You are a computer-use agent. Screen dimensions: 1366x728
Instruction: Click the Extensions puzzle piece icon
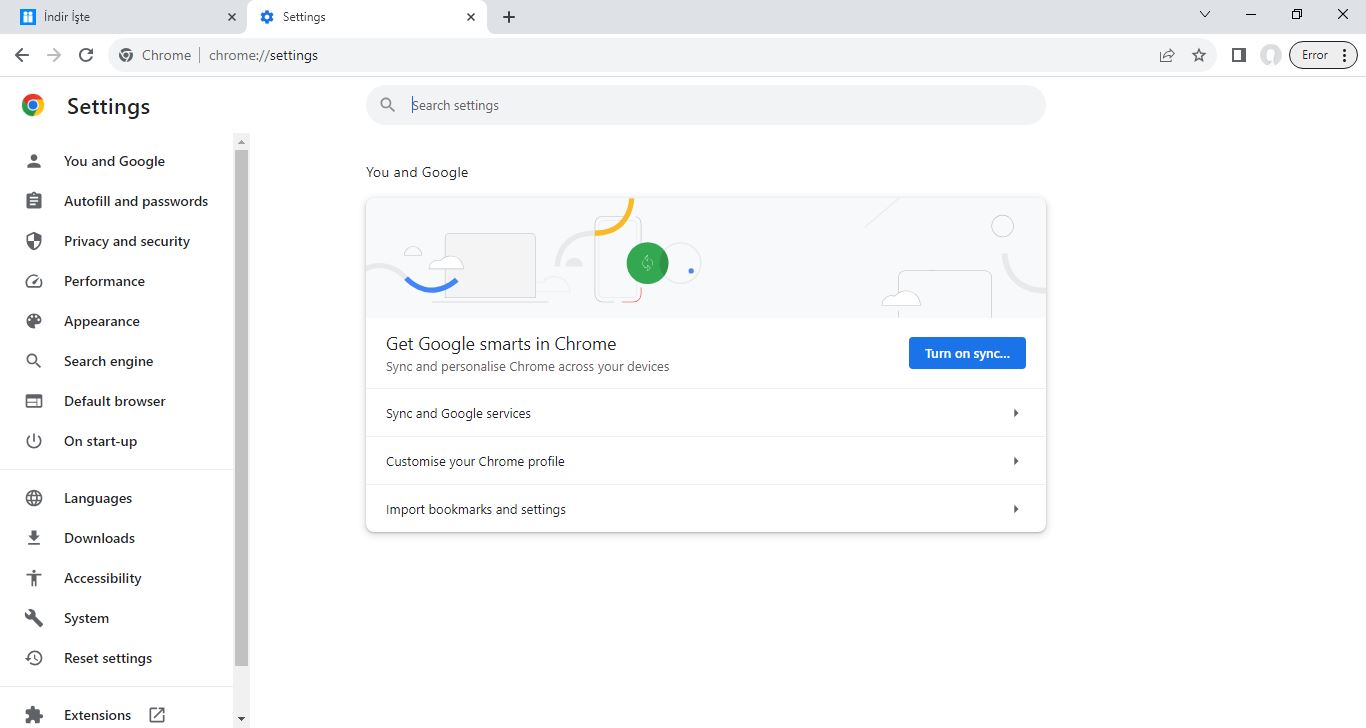34,715
